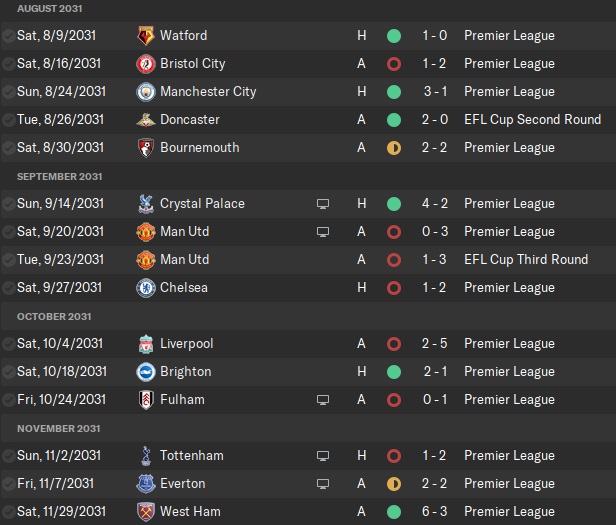Click the Doncaster club crest
Viewport: 616px width, 525px height.
coord(146,120)
